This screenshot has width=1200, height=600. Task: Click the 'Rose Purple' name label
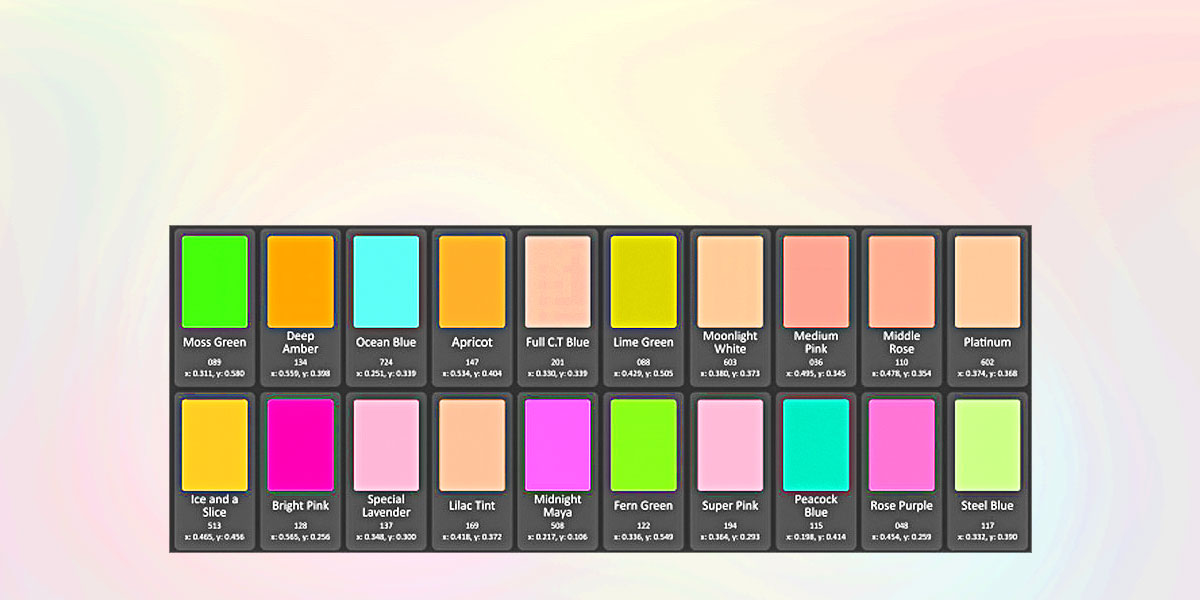click(x=901, y=506)
